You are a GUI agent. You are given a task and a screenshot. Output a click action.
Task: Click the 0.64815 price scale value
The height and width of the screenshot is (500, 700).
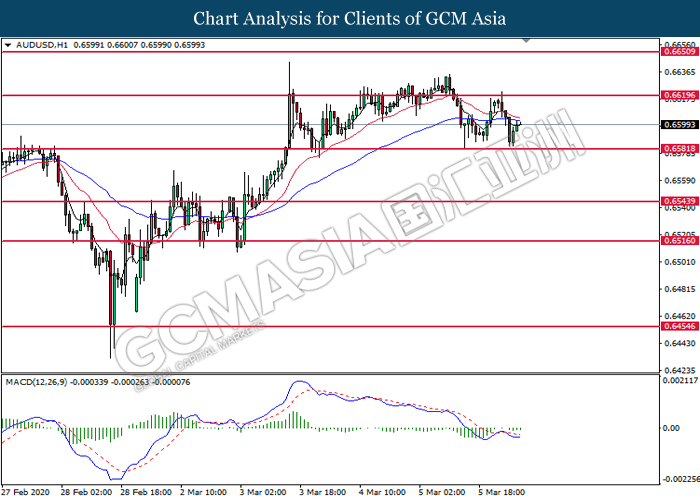point(679,289)
